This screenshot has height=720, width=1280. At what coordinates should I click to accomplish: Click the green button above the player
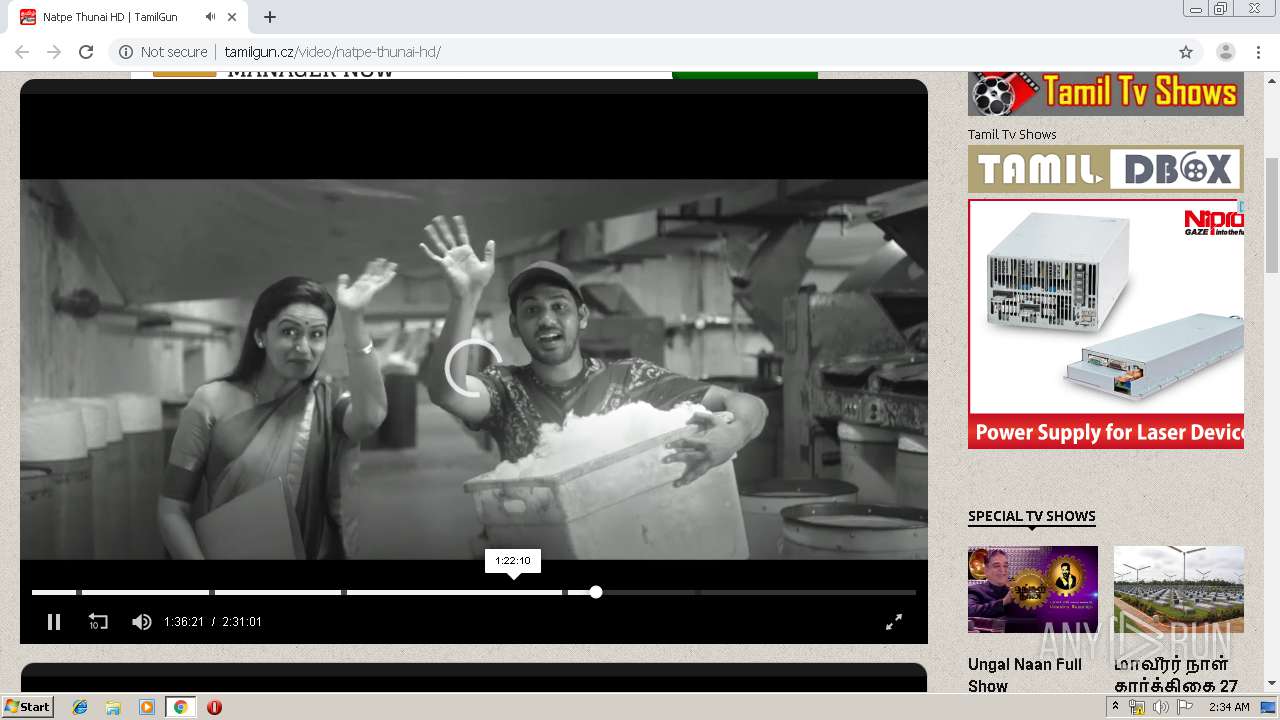[745, 75]
